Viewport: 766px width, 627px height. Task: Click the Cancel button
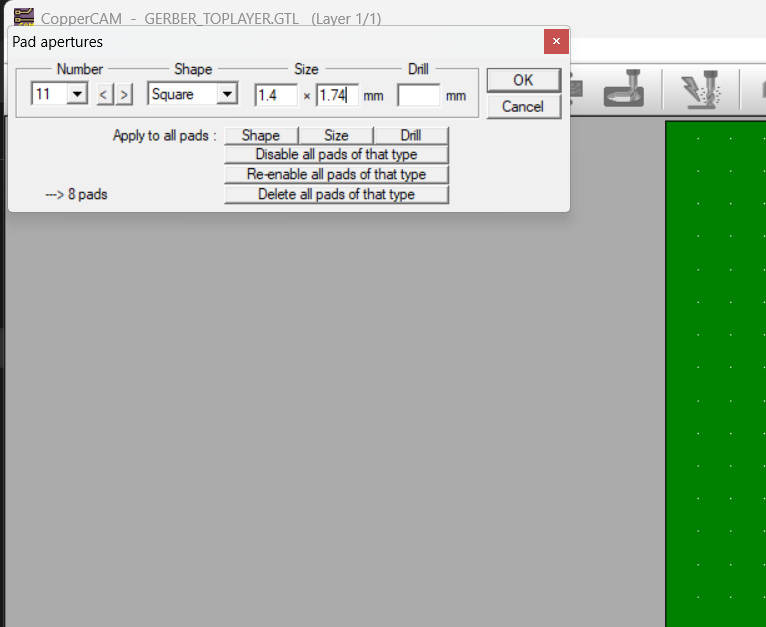(x=523, y=107)
